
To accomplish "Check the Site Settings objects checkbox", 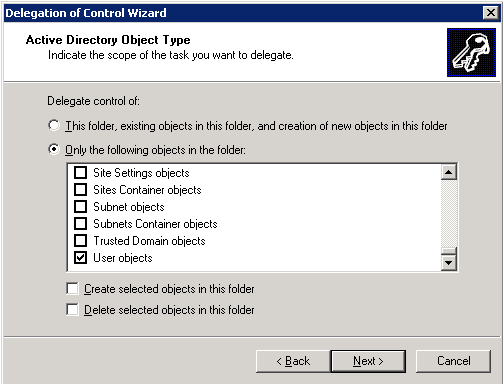I will pyautogui.click(x=80, y=173).
